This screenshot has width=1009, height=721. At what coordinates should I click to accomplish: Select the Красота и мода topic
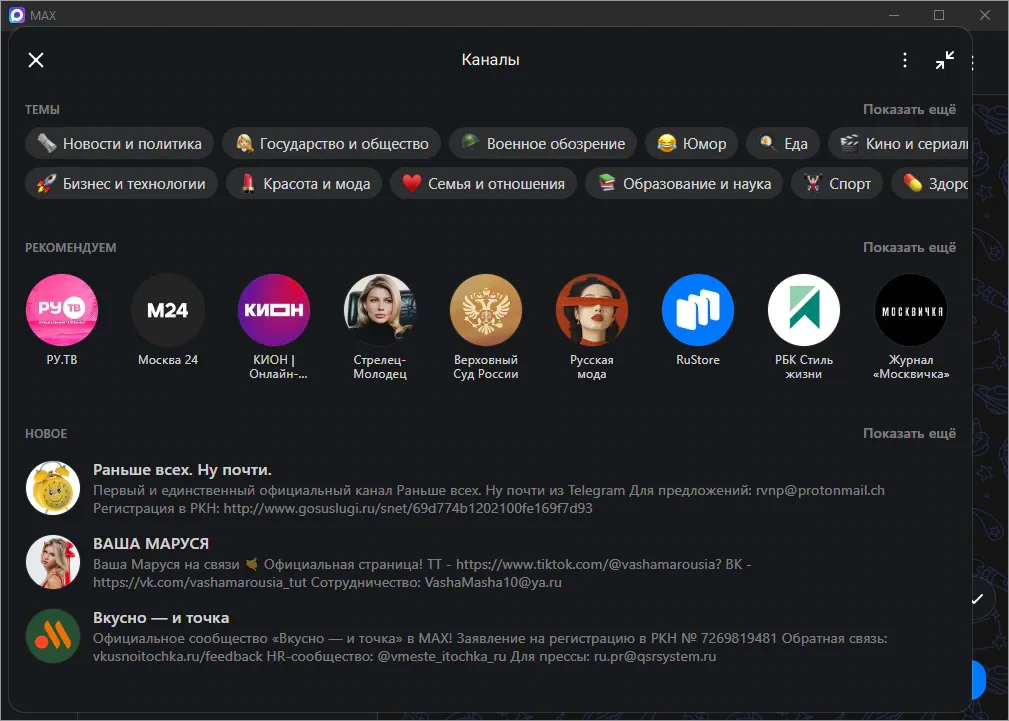(x=304, y=183)
